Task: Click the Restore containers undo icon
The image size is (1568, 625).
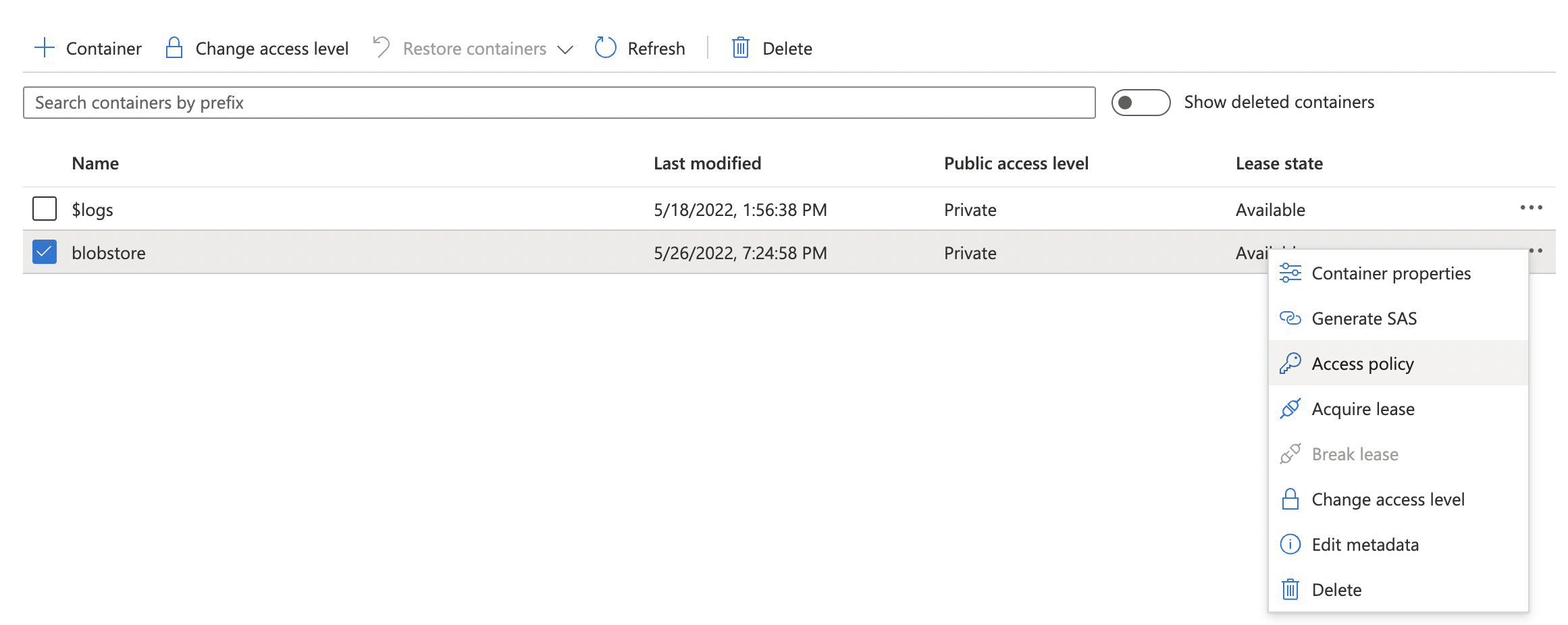Action: click(382, 48)
